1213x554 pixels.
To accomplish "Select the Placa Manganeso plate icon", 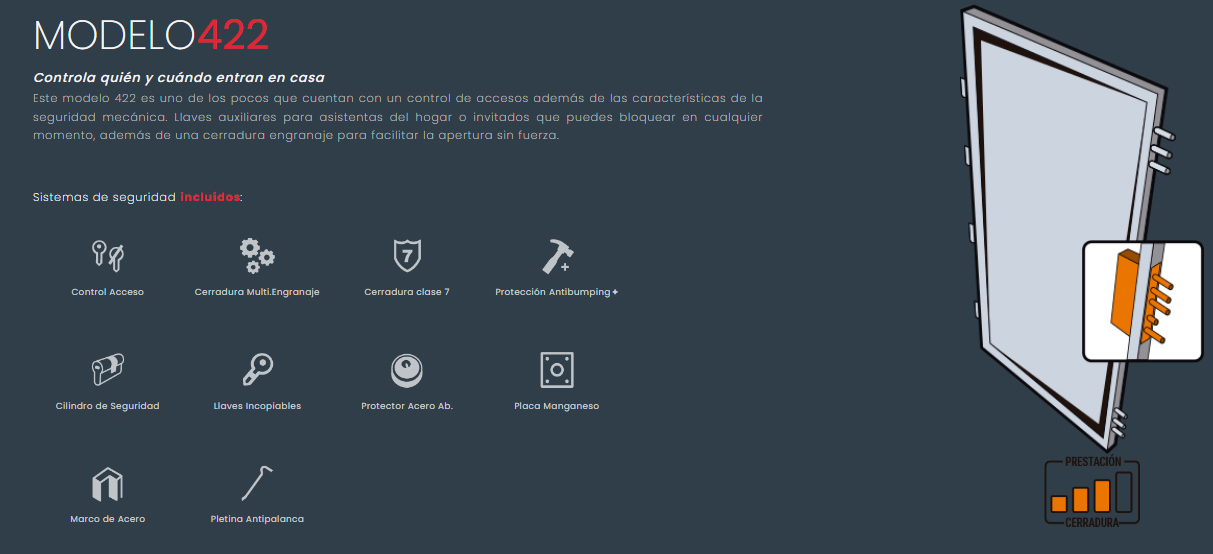I will (556, 370).
